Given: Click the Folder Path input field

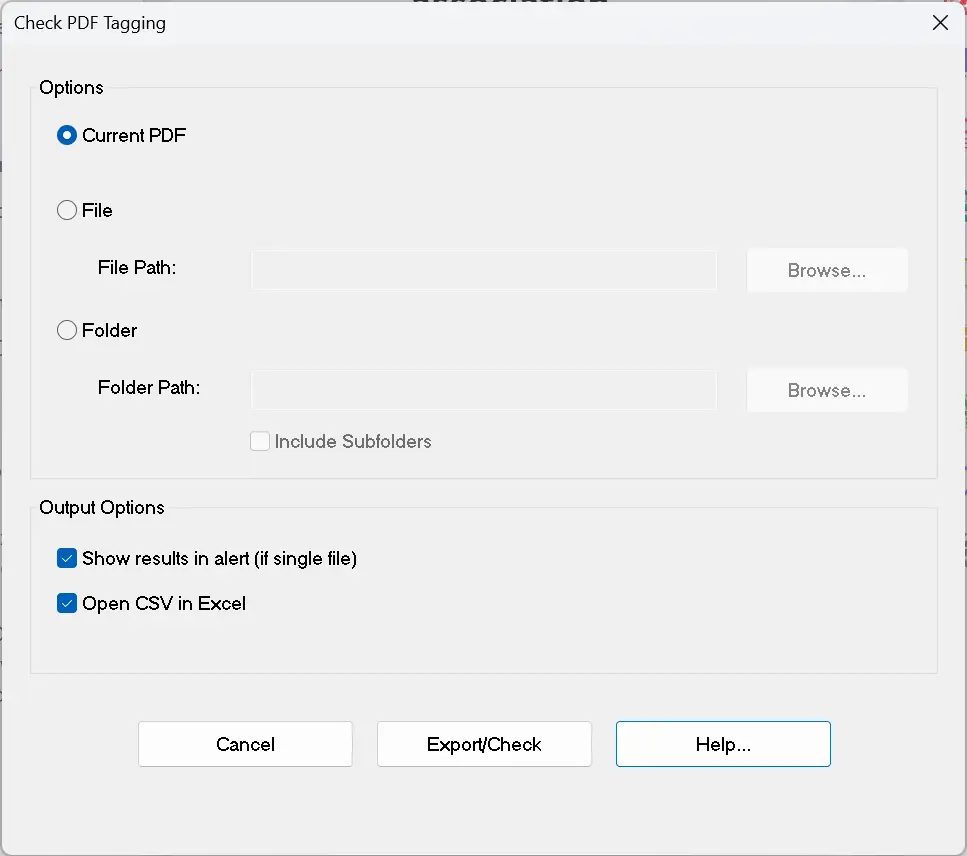Looking at the screenshot, I should click(484, 390).
